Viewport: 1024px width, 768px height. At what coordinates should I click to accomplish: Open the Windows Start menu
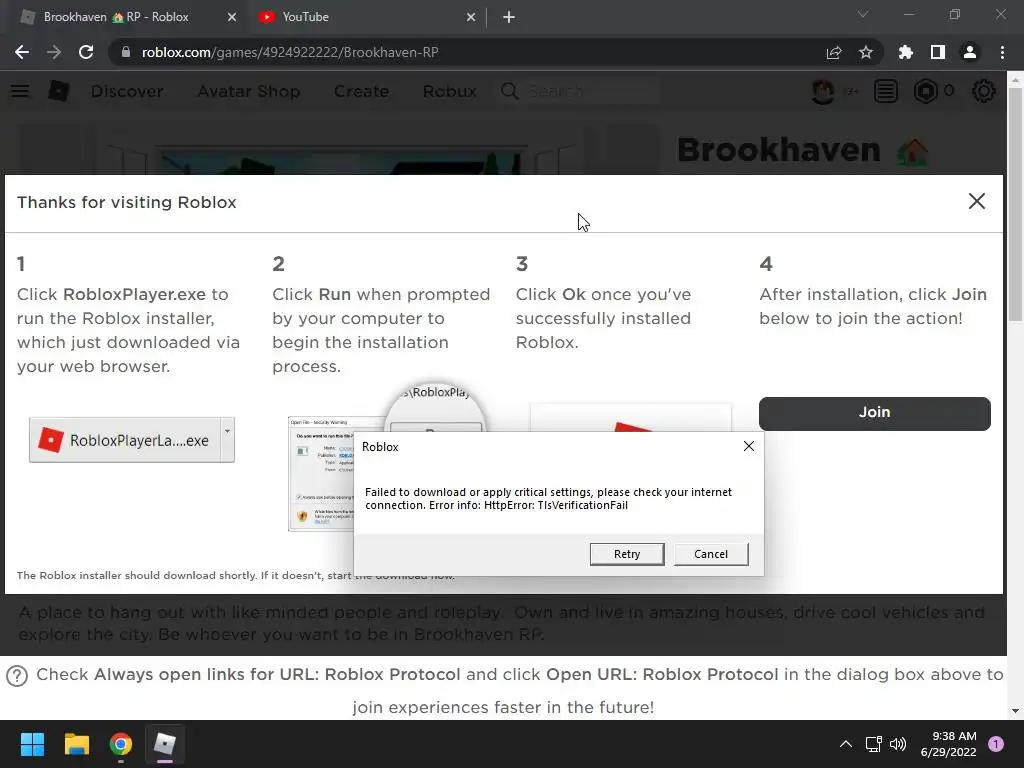tap(32, 744)
